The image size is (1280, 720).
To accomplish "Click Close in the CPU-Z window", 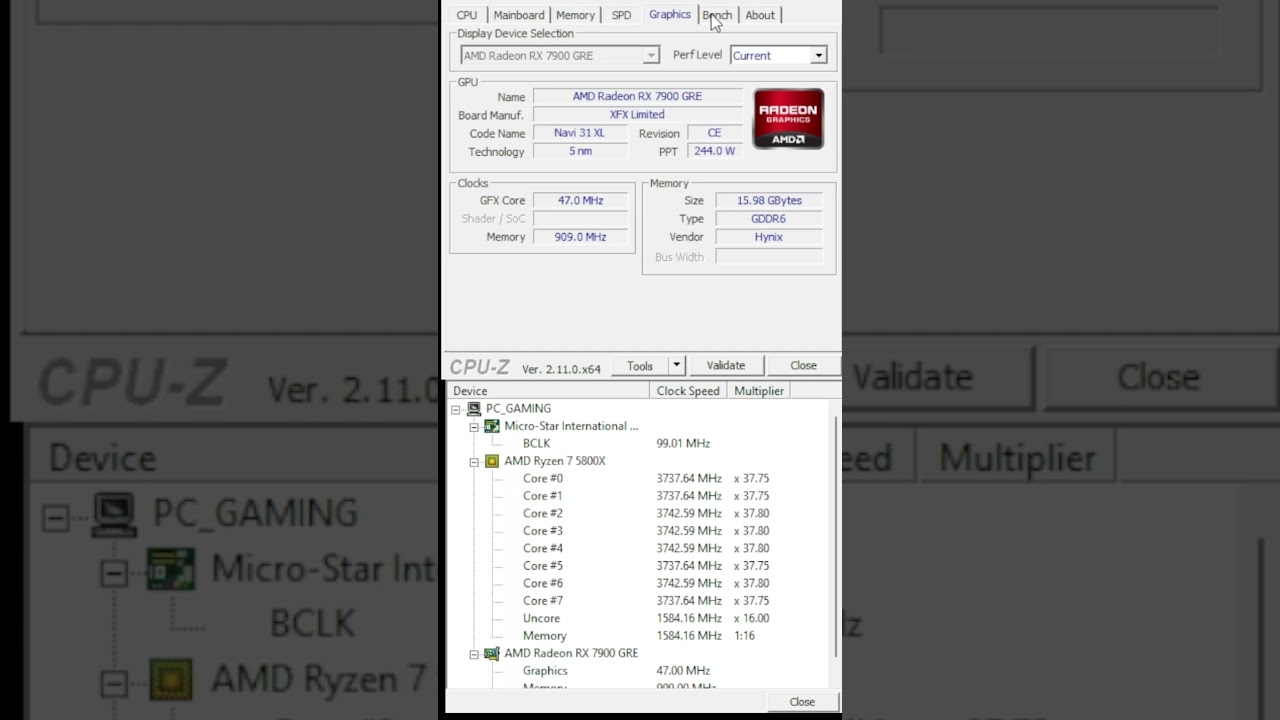I will click(x=803, y=366).
